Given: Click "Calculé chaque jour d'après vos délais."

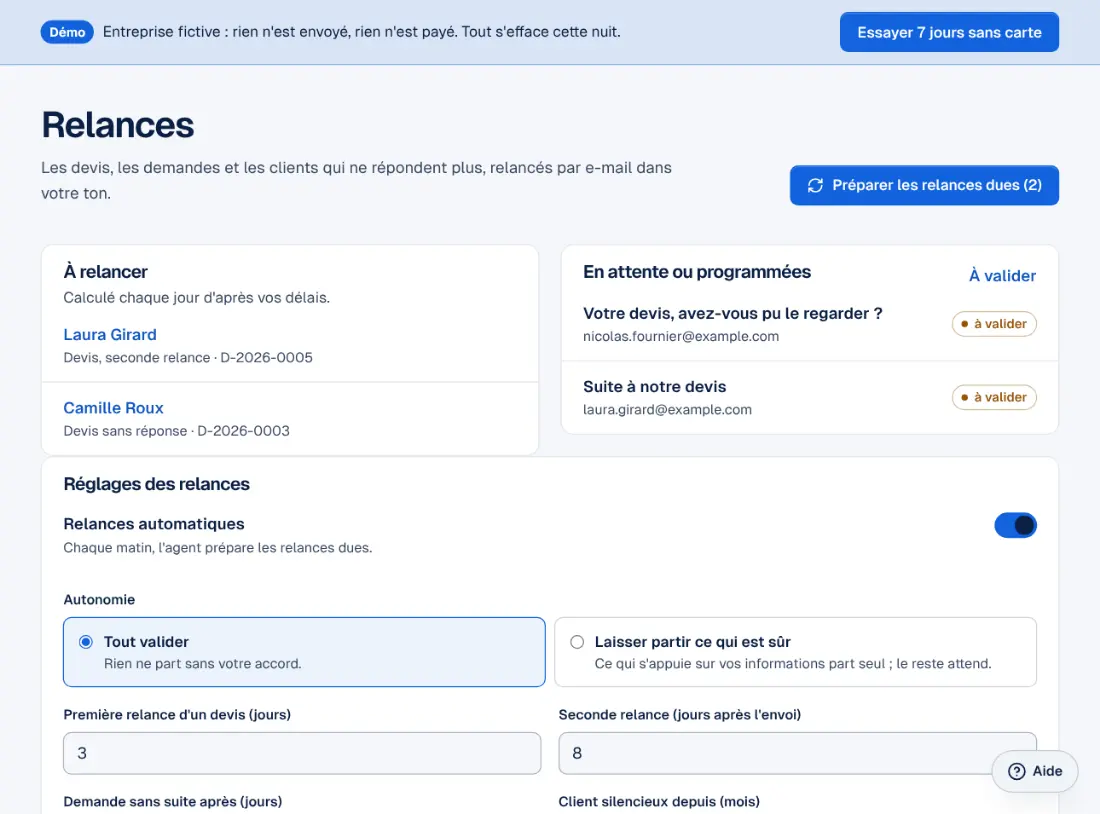Looking at the screenshot, I should tap(196, 298).
